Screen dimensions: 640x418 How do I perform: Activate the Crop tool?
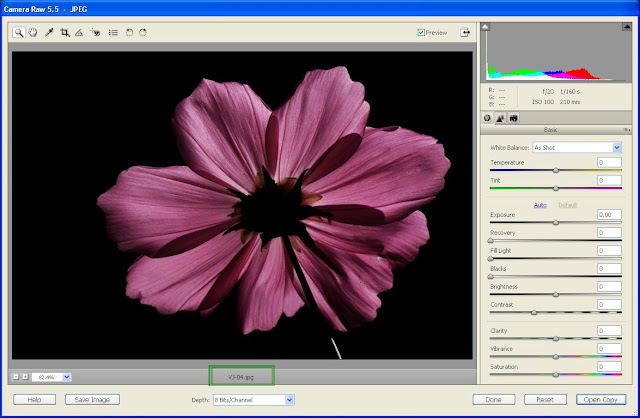tap(65, 32)
